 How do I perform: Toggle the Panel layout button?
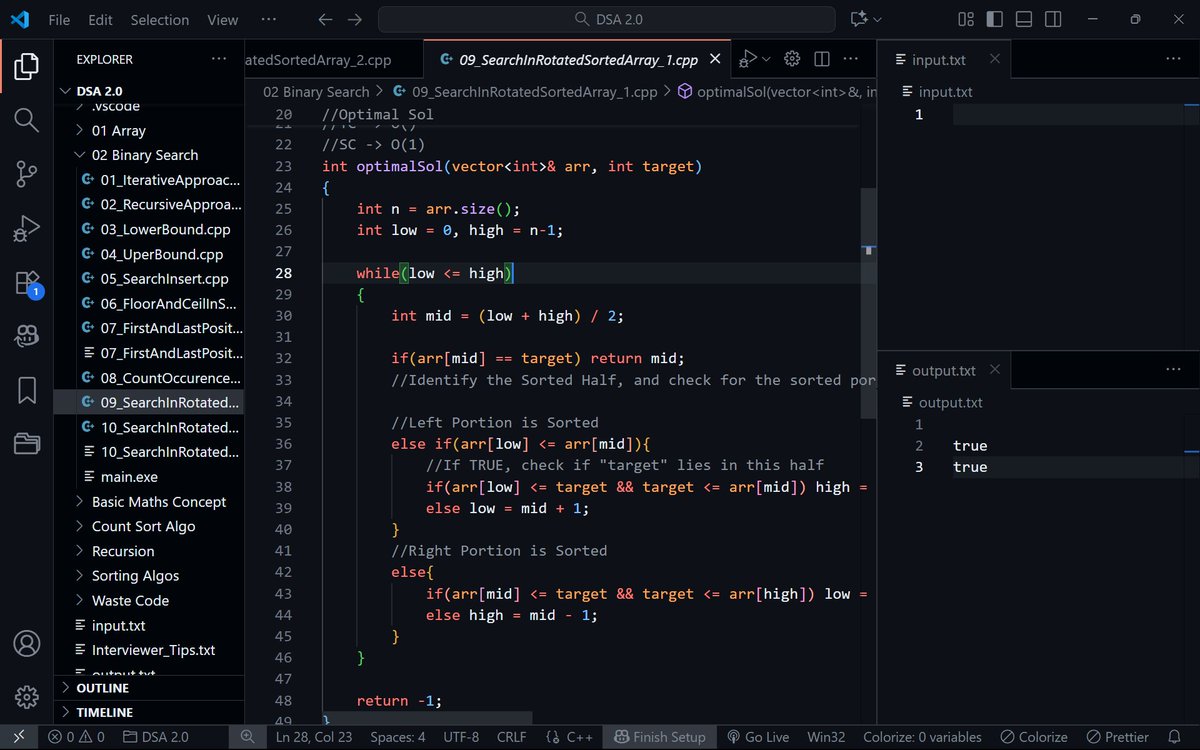[1024, 19]
